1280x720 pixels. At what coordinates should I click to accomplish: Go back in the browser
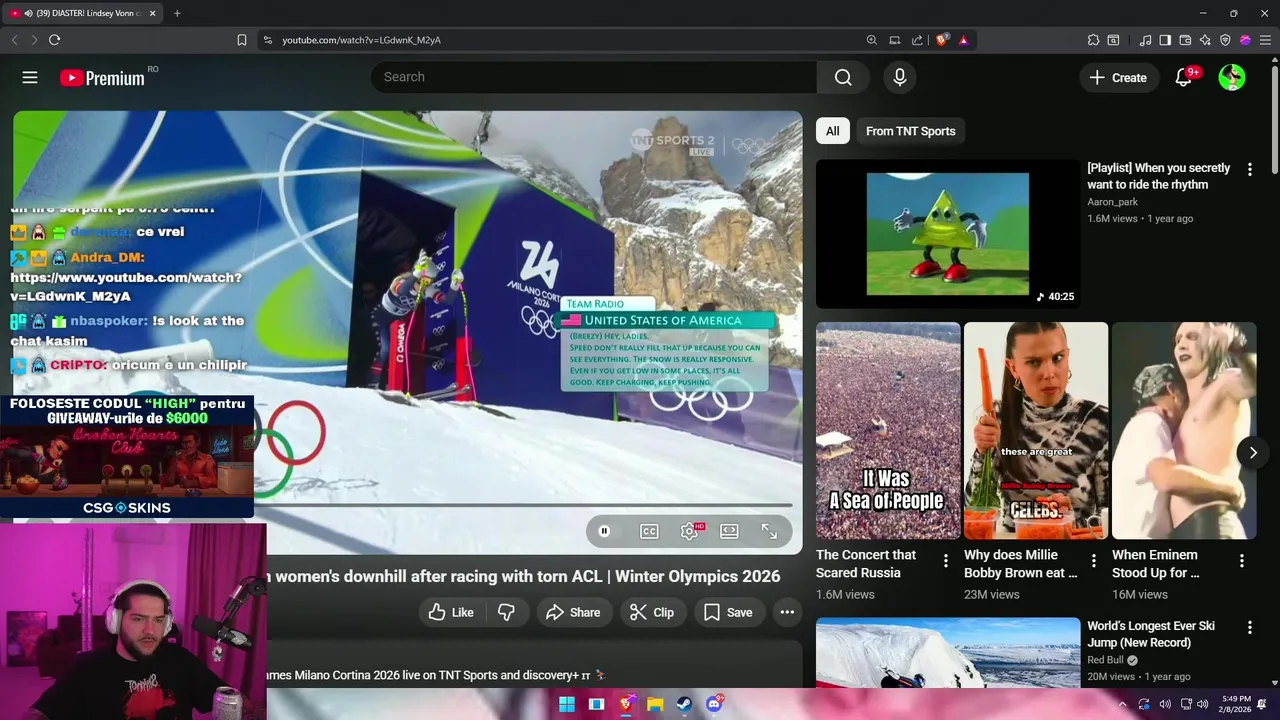tap(14, 40)
